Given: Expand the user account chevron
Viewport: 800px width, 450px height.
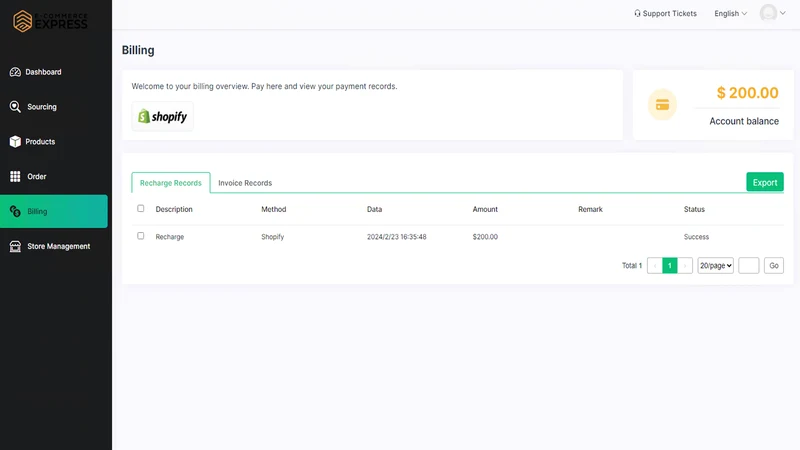Looking at the screenshot, I should click(x=783, y=13).
